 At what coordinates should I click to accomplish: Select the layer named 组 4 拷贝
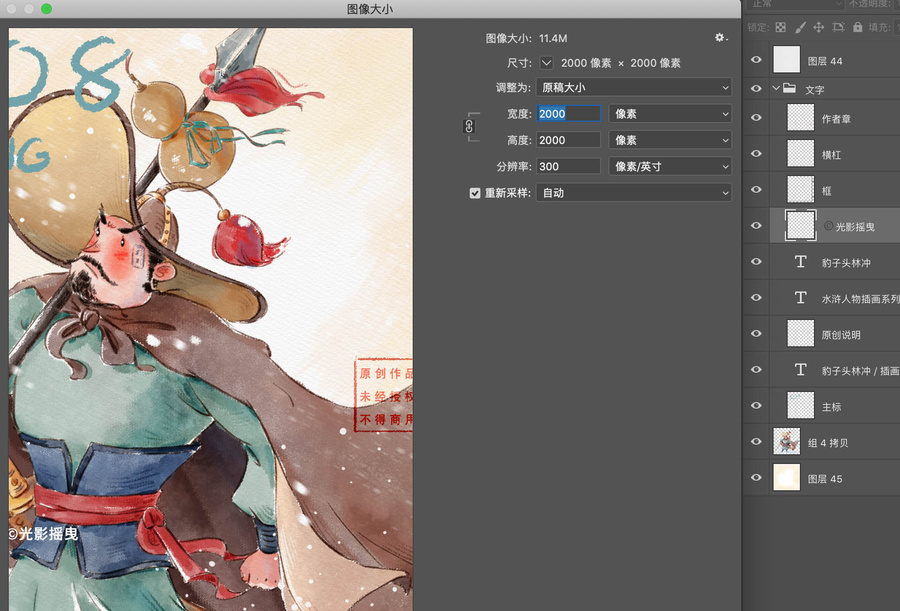click(828, 443)
